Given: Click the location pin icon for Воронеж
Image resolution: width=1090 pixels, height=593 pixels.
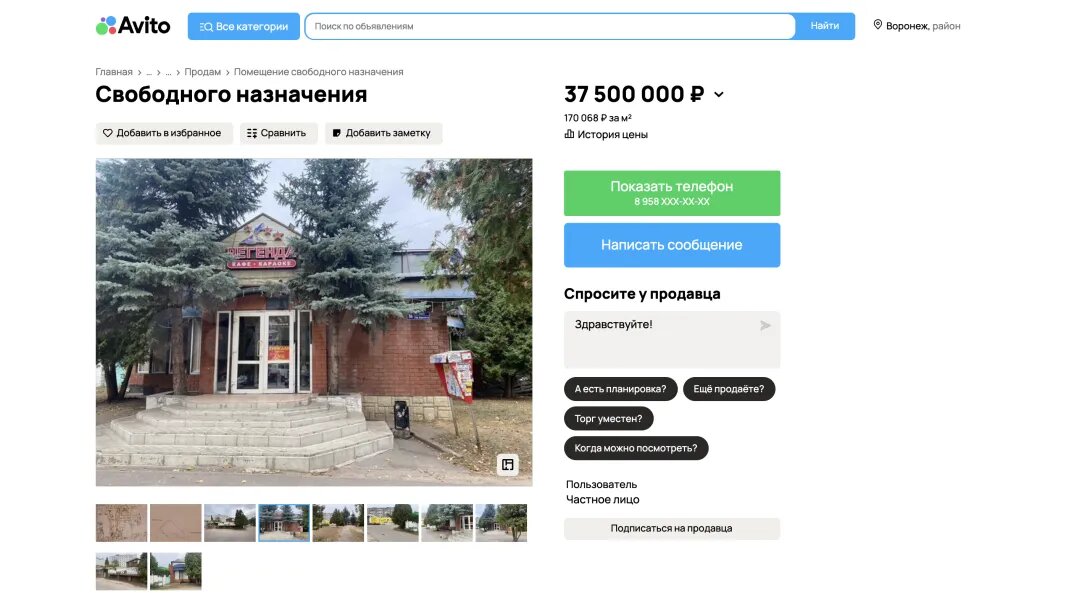Looking at the screenshot, I should point(877,25).
